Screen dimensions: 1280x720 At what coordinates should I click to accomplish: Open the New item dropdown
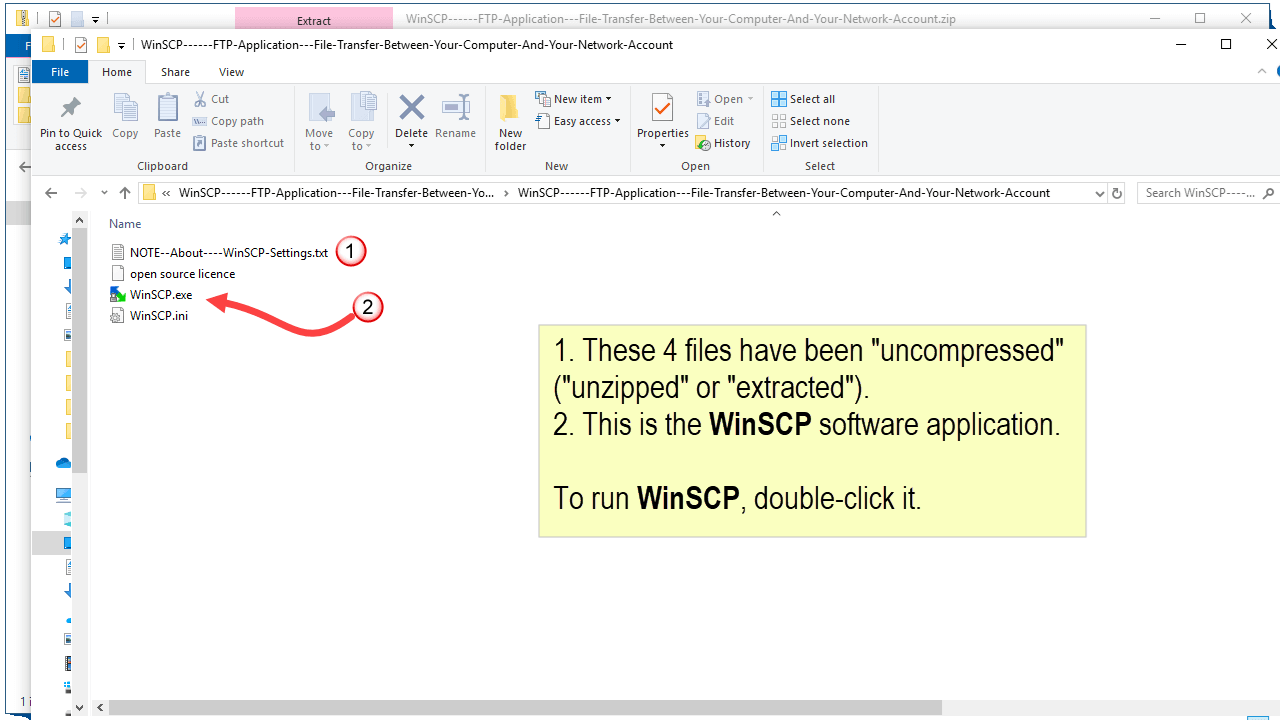click(x=574, y=99)
